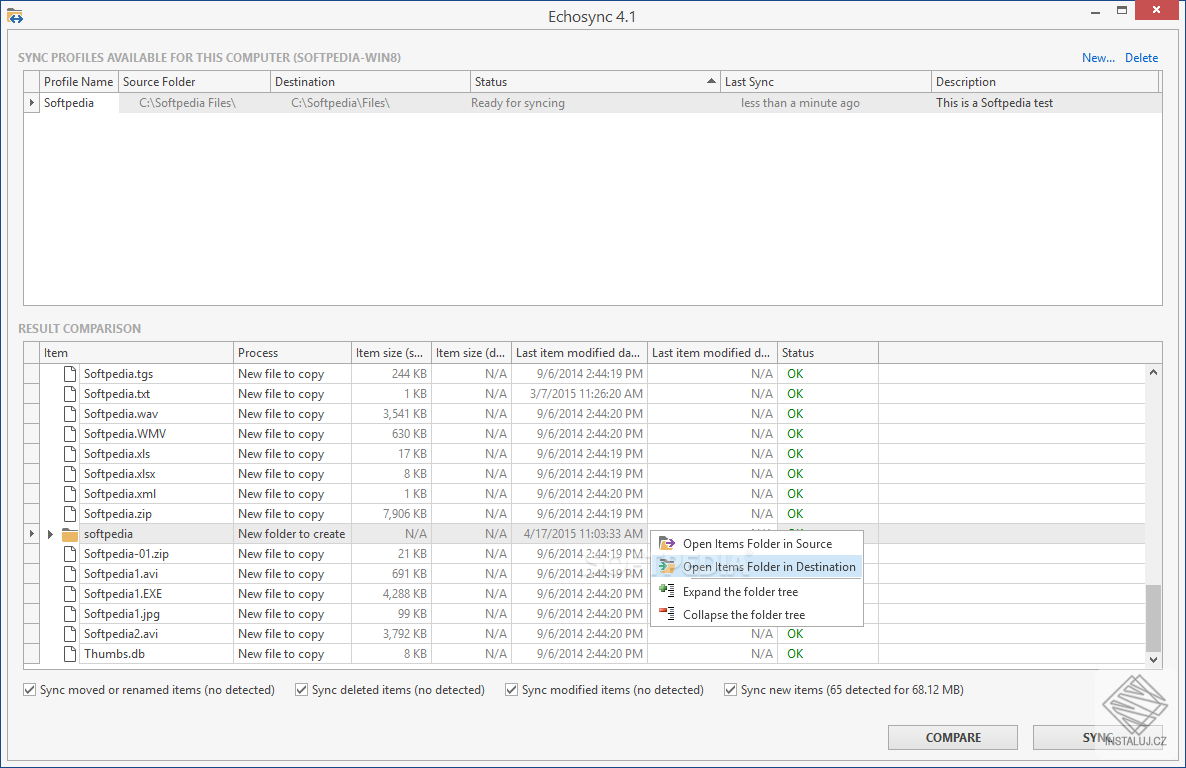Toggle Sync new items checkbox
The image size is (1186, 768).
coord(730,689)
